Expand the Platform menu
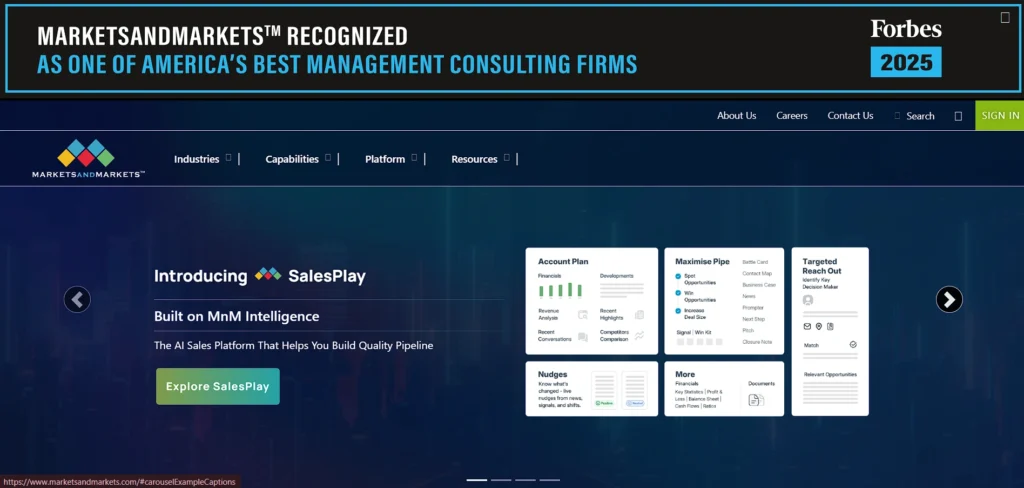The width and height of the screenshot is (1024, 488). pyautogui.click(x=391, y=159)
